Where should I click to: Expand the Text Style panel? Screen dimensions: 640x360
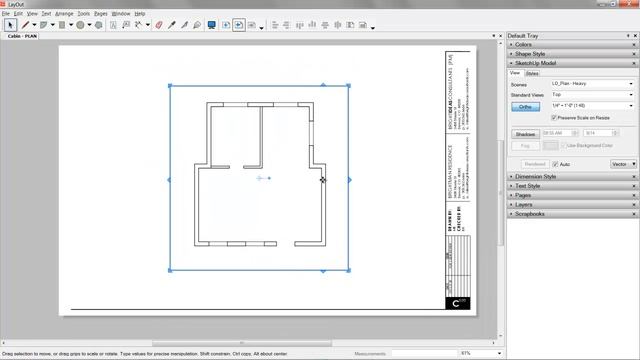pos(527,186)
